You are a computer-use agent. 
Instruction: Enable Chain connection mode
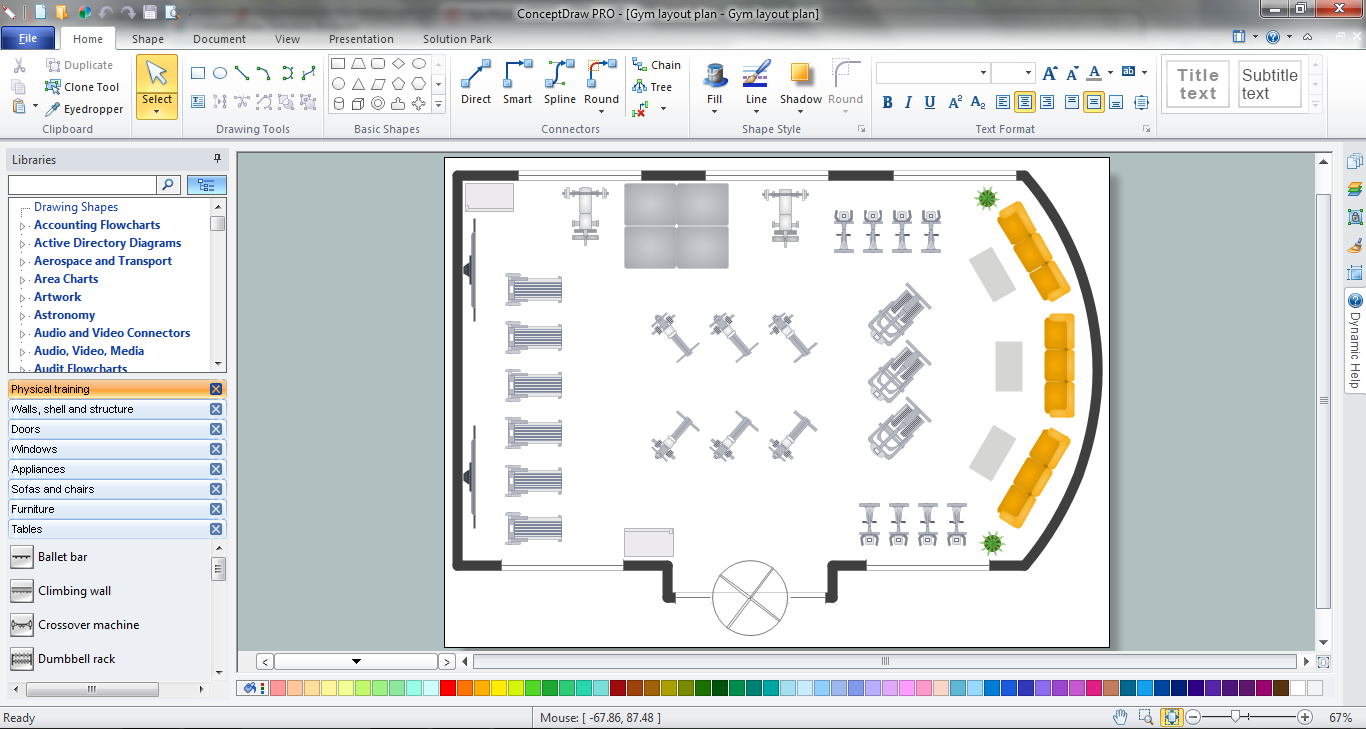[656, 65]
